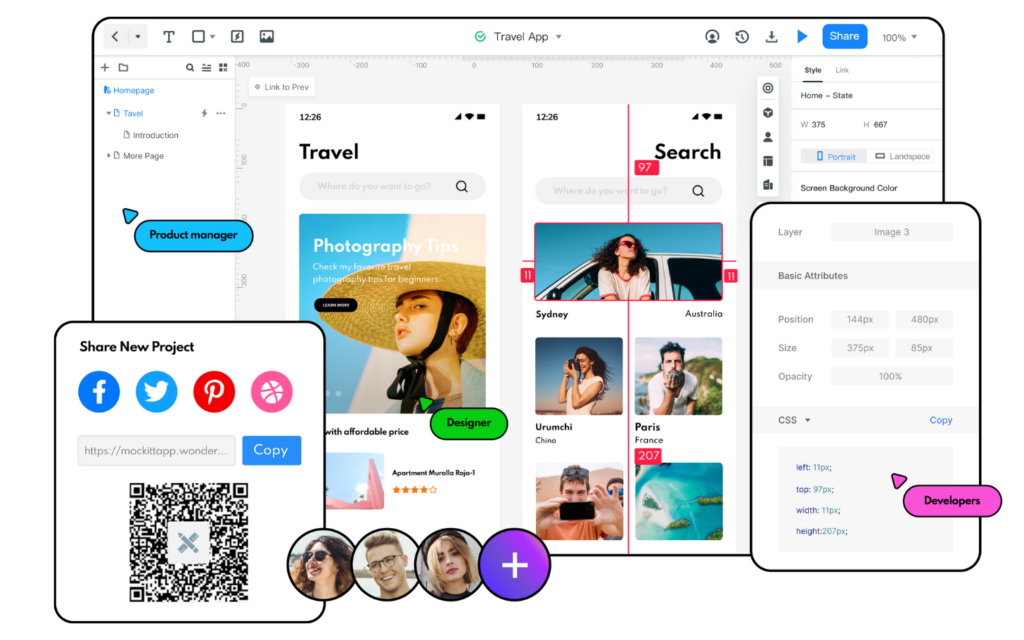This screenshot has width=1024, height=640.
Task: Click the green saved status checkmark
Action: tap(480, 37)
